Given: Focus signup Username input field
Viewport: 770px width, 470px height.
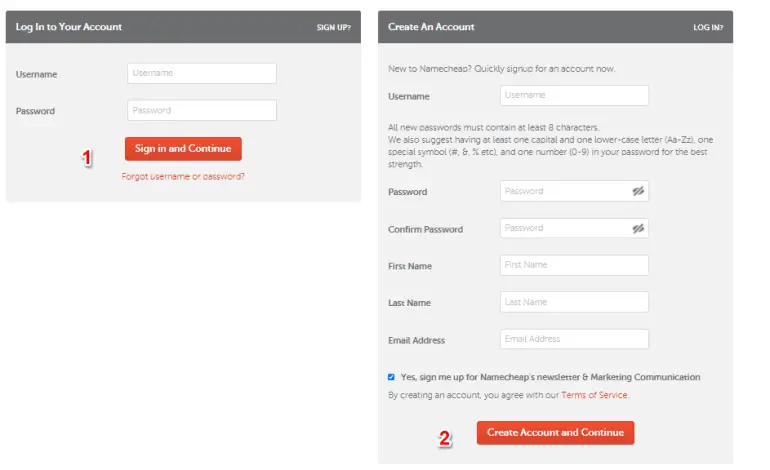Looking at the screenshot, I should (x=574, y=95).
